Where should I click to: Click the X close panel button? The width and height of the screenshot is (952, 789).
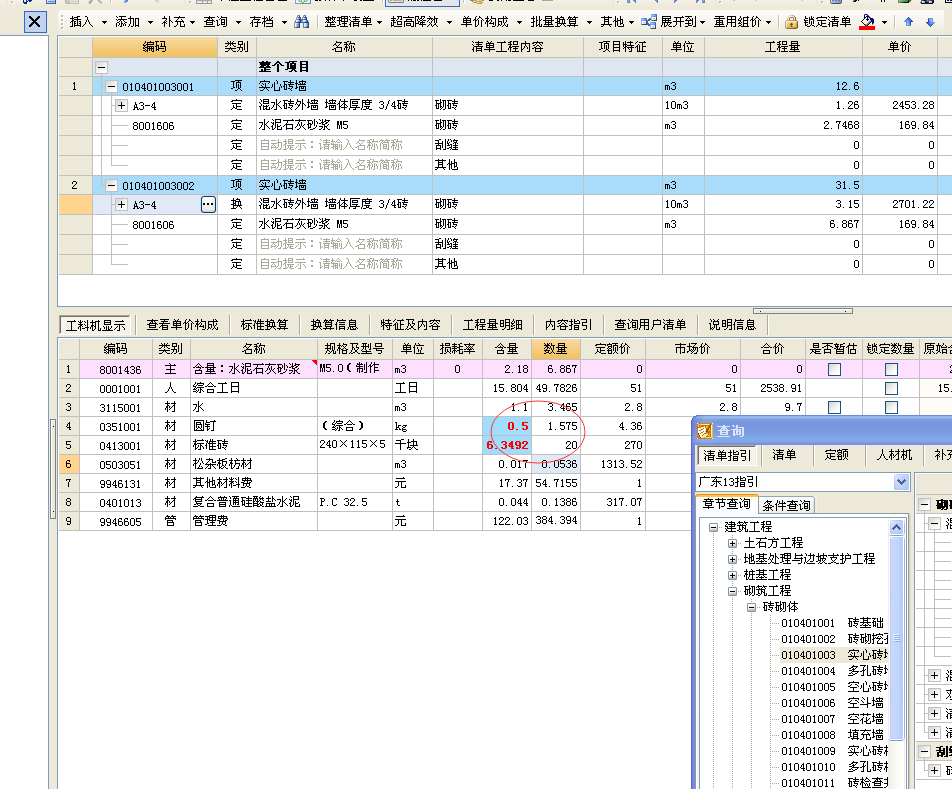point(35,22)
